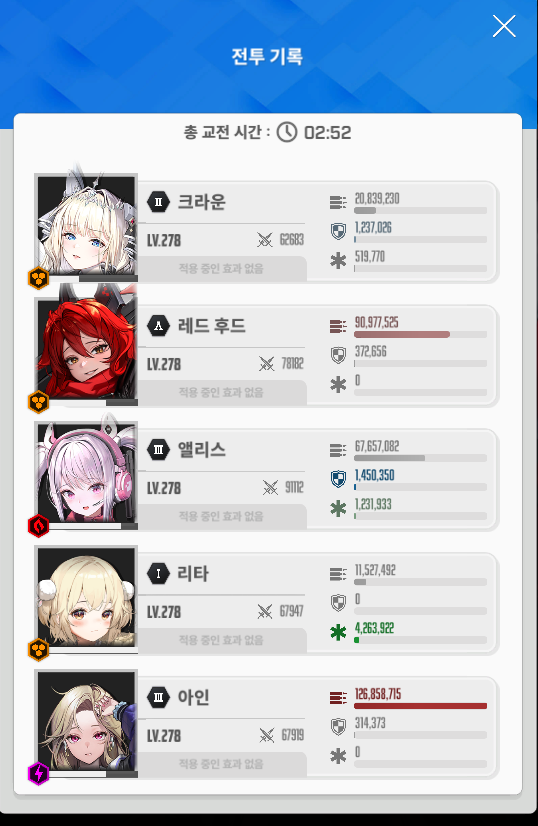Click 레드 후드's damage bar 90,977,525
Screen dimensions: 538x826
click(x=420, y=335)
